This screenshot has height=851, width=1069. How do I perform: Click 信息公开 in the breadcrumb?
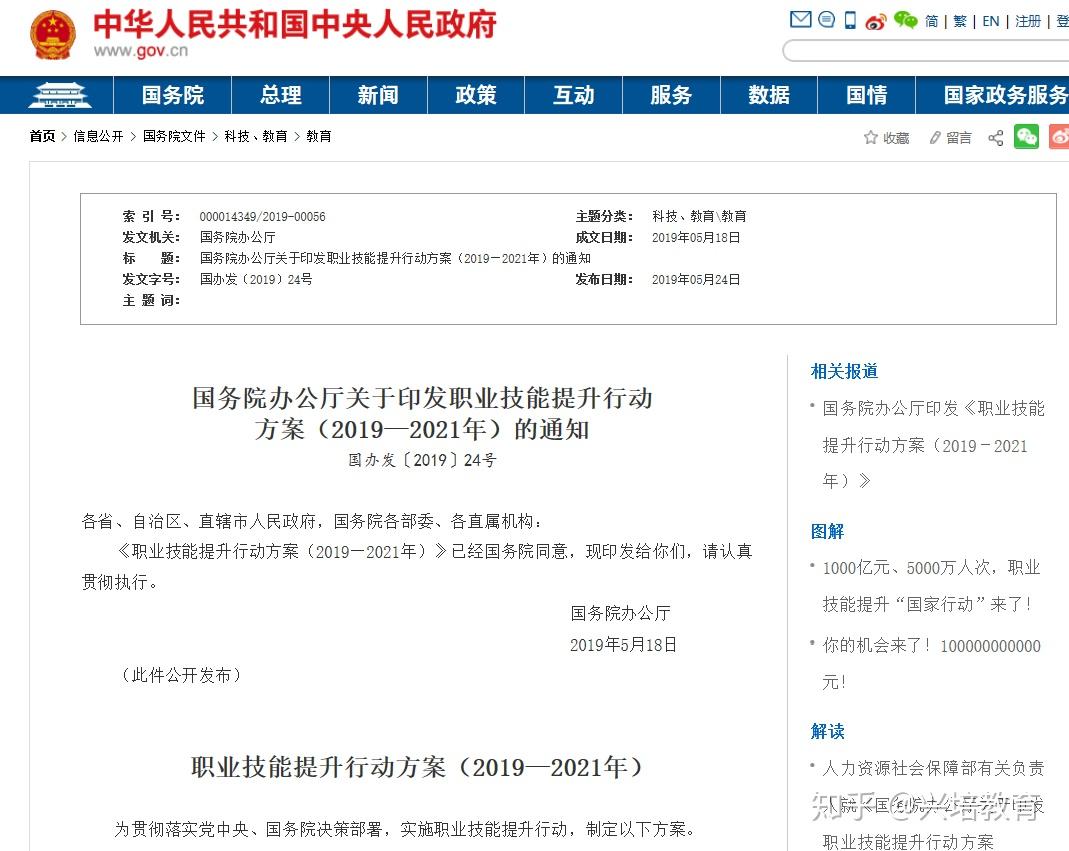(98, 136)
